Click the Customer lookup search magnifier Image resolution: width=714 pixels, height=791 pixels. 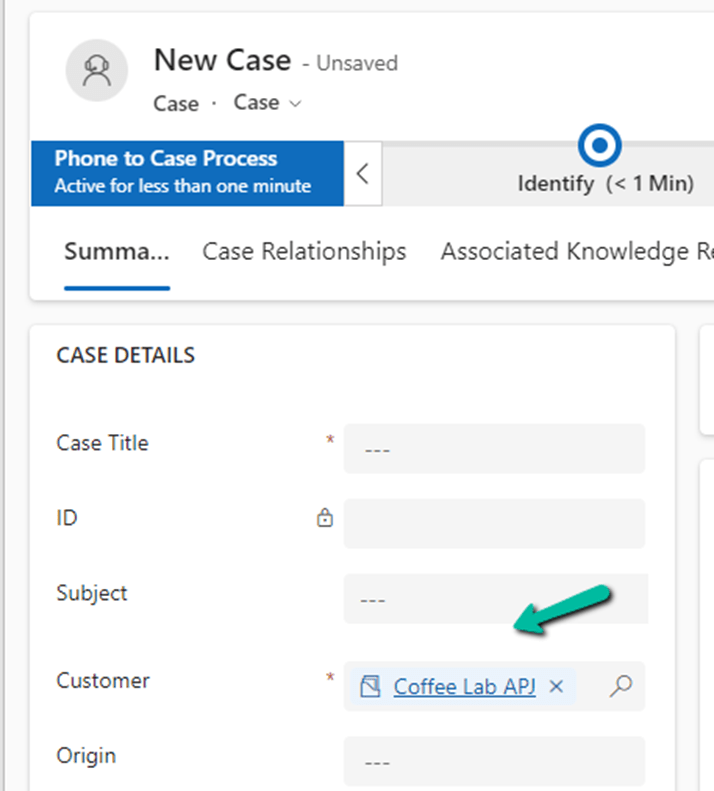pos(621,686)
